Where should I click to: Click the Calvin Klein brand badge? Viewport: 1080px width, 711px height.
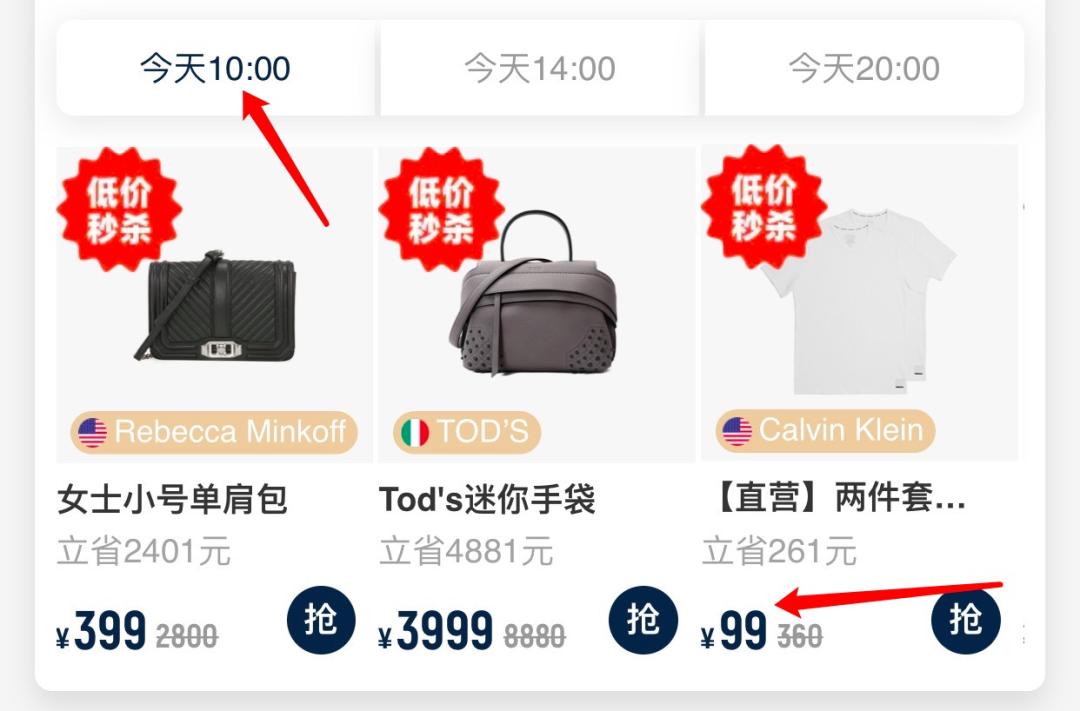(825, 431)
